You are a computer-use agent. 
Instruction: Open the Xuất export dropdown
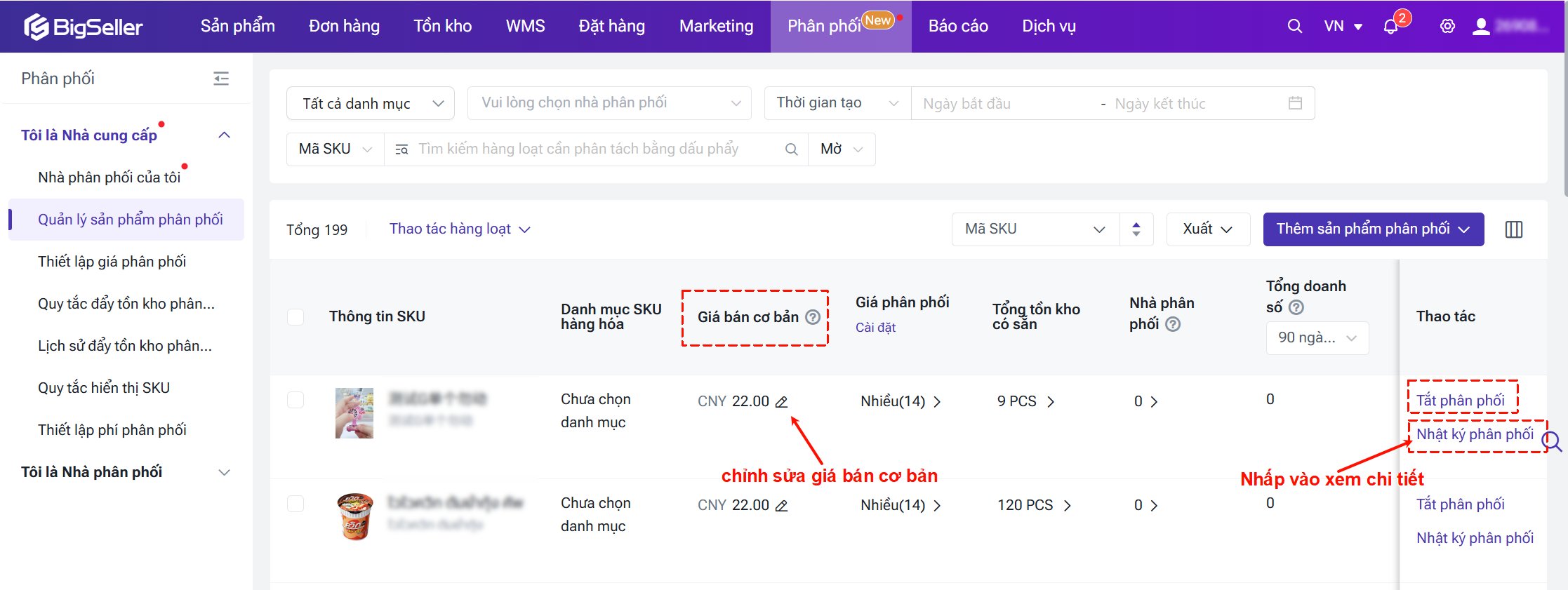1208,229
